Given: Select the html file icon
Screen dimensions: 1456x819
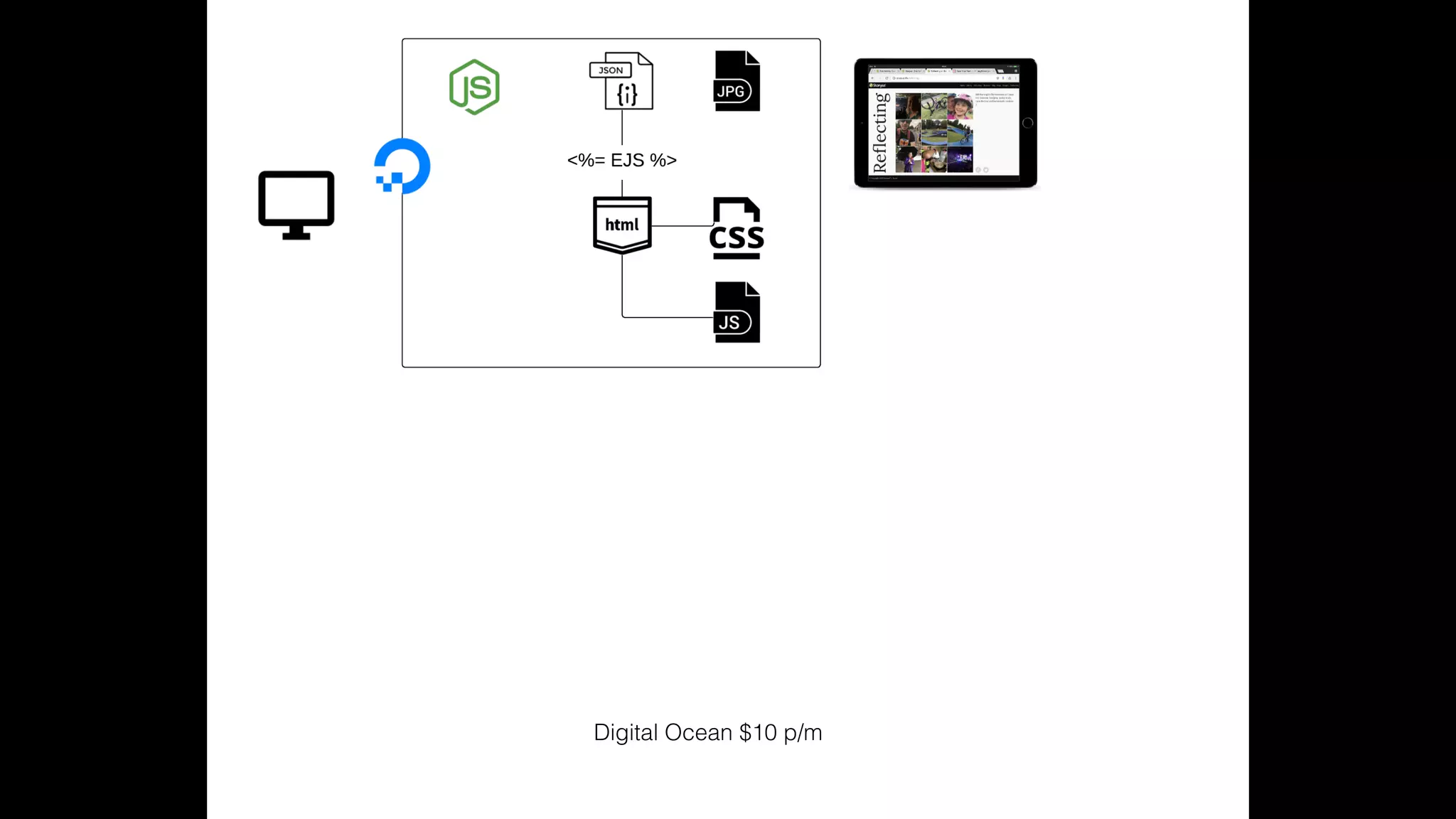Looking at the screenshot, I should pyautogui.click(x=622, y=225).
